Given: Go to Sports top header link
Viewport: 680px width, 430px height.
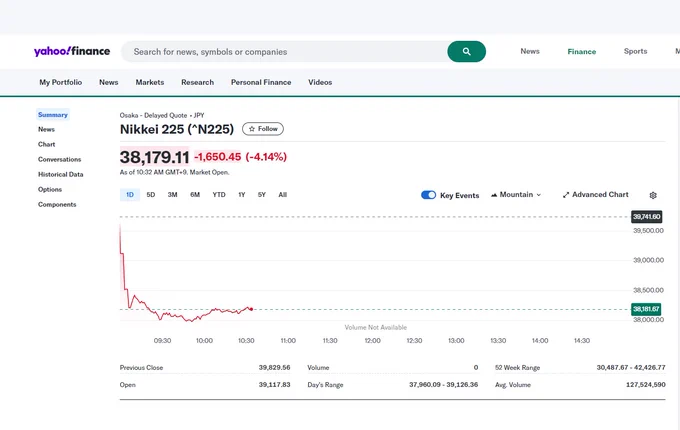Looking at the screenshot, I should coord(635,51).
